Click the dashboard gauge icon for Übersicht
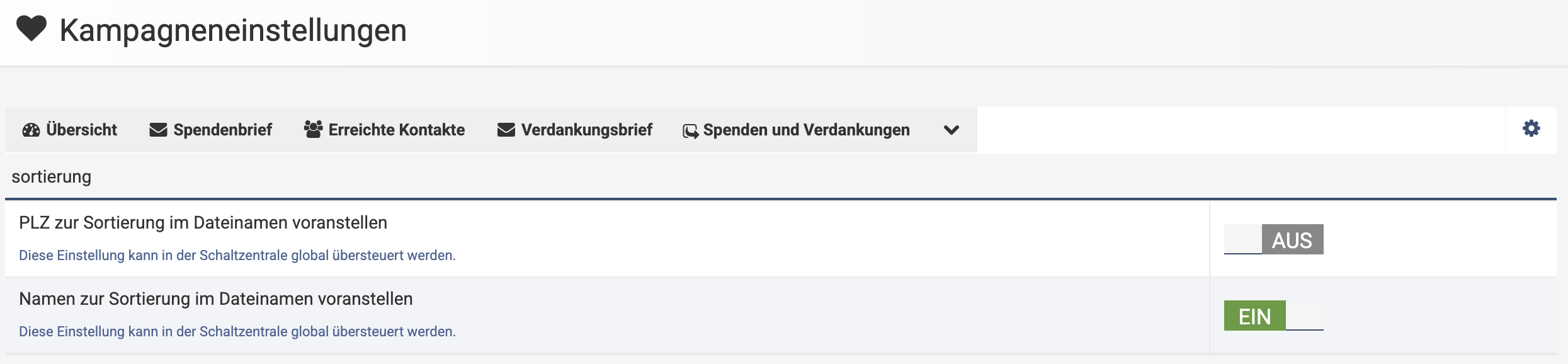This screenshot has height=364, width=1568. coord(31,130)
